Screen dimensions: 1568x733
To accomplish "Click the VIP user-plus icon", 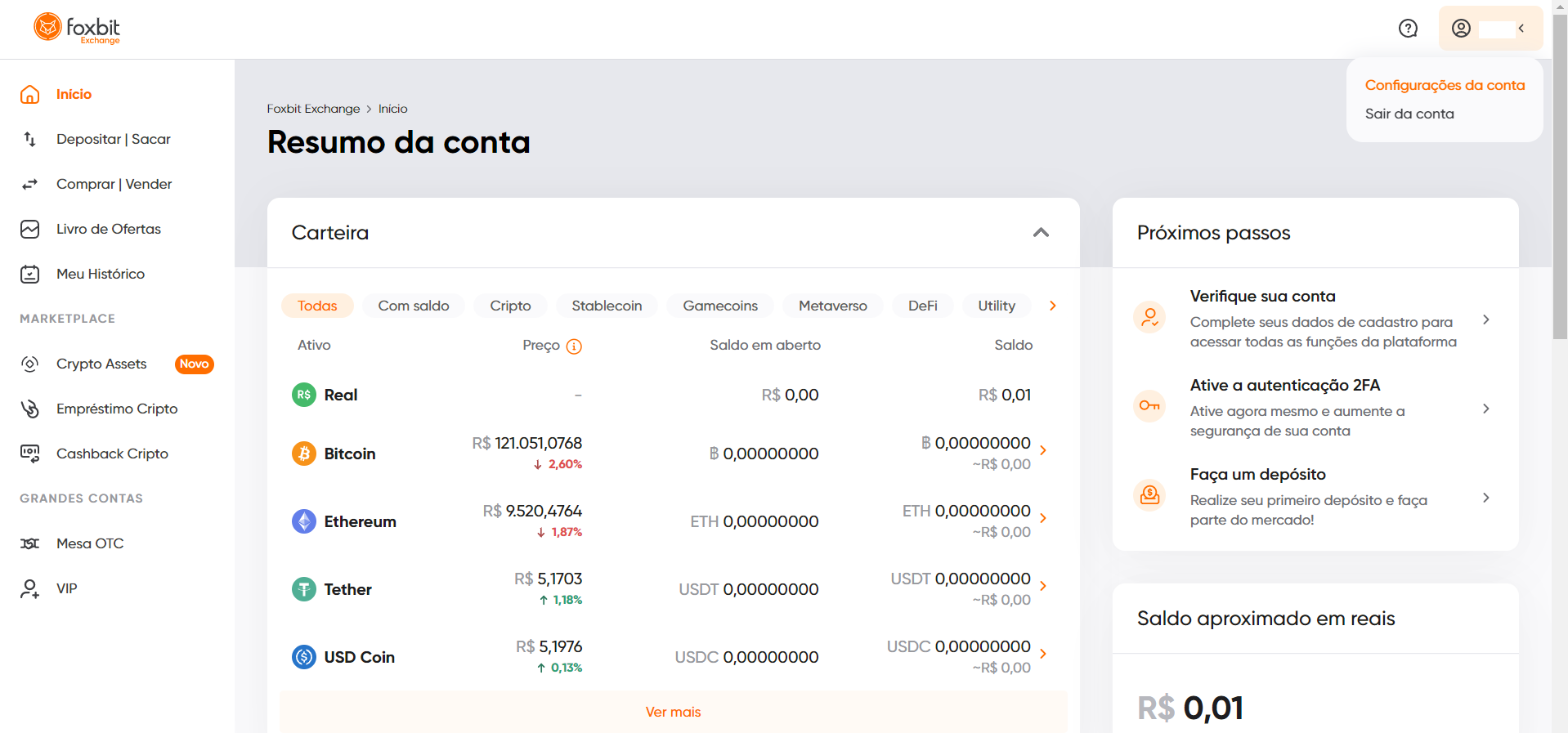I will tap(30, 588).
